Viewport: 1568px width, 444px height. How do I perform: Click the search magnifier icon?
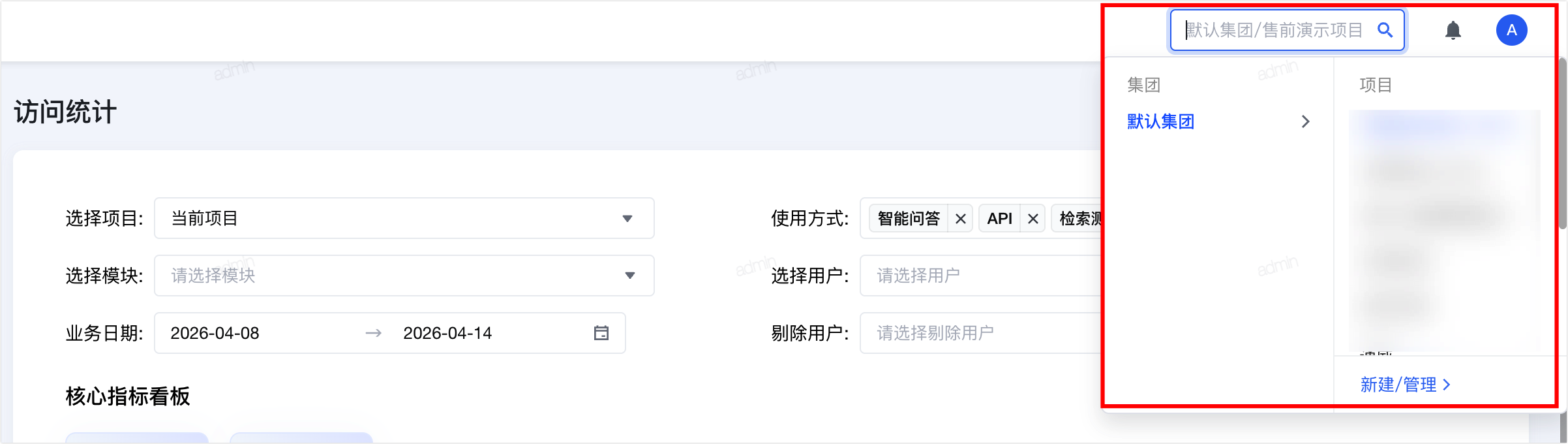coord(1385,30)
